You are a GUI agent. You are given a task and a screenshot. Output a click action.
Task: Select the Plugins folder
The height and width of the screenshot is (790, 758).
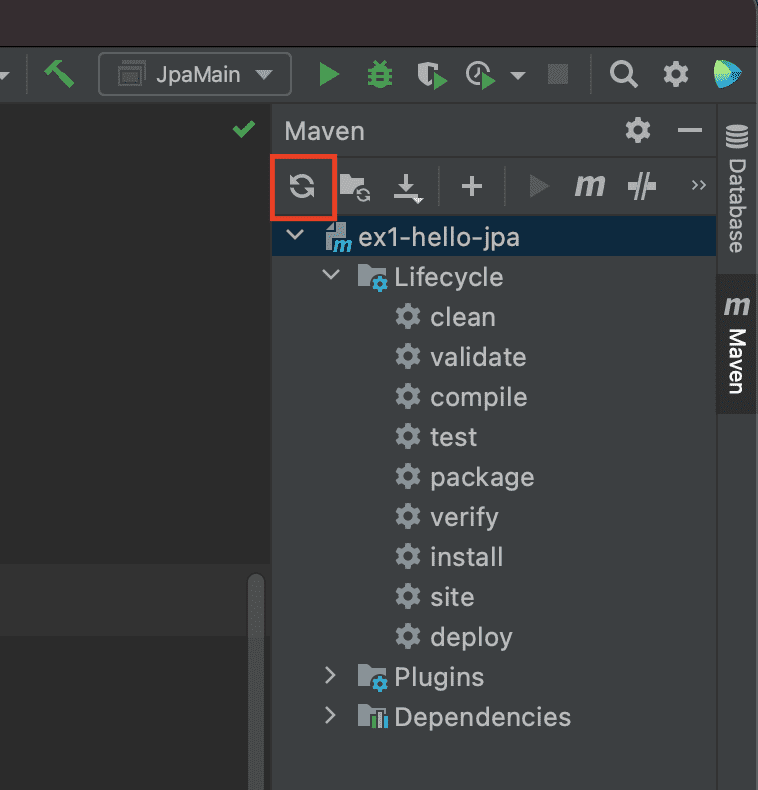pyautogui.click(x=439, y=677)
